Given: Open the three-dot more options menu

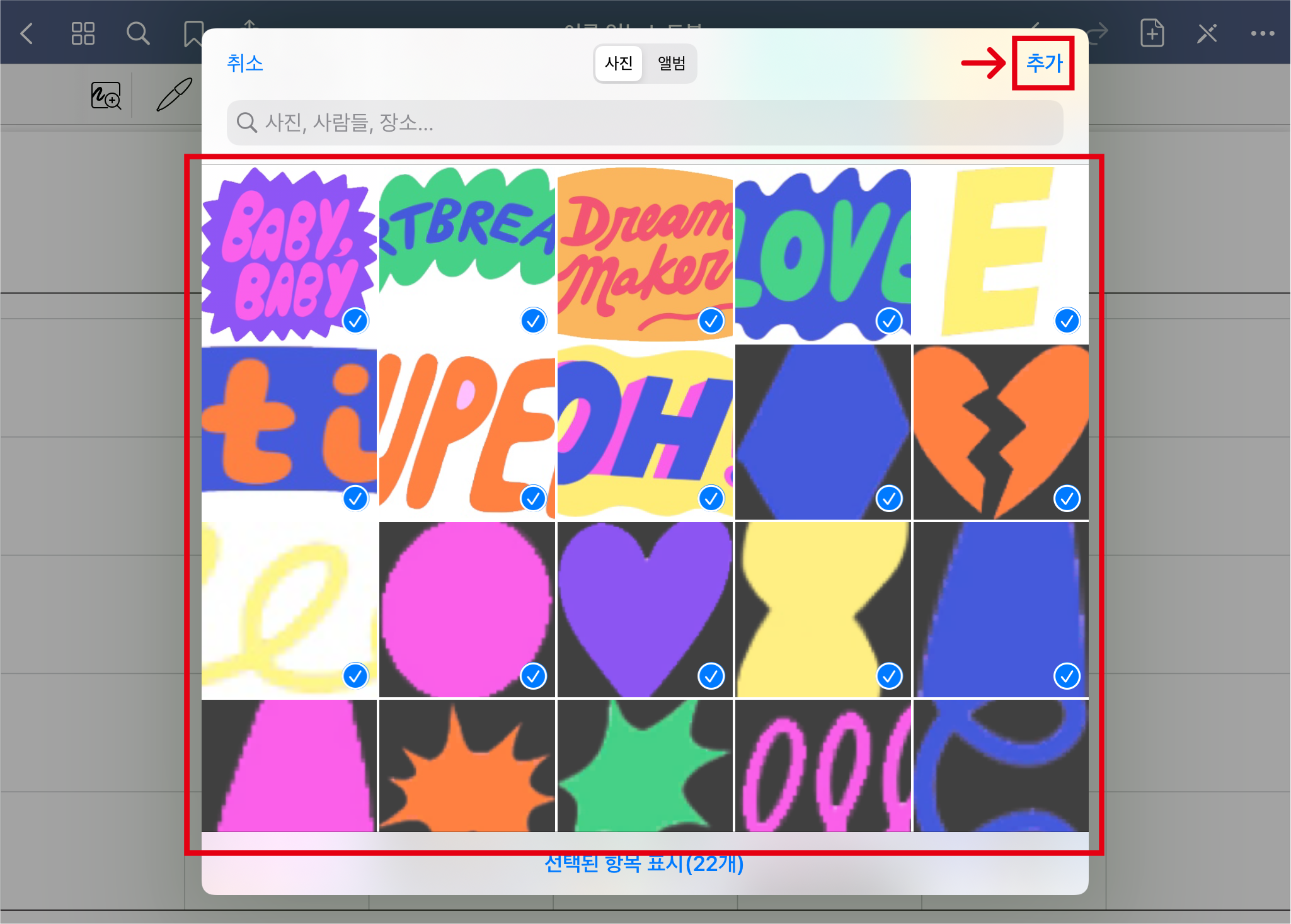Looking at the screenshot, I should 1263,33.
